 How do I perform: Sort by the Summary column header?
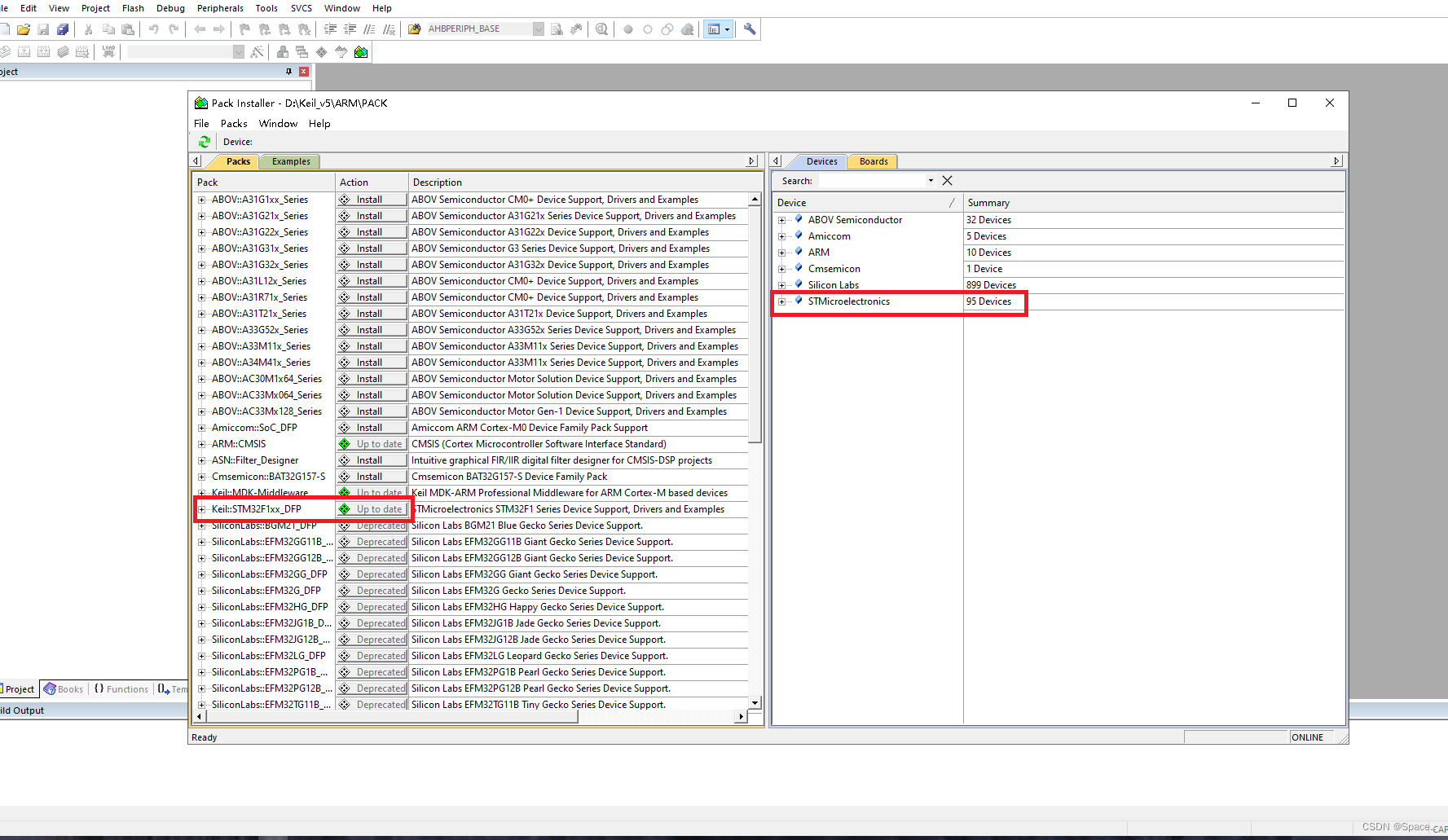(x=1153, y=203)
